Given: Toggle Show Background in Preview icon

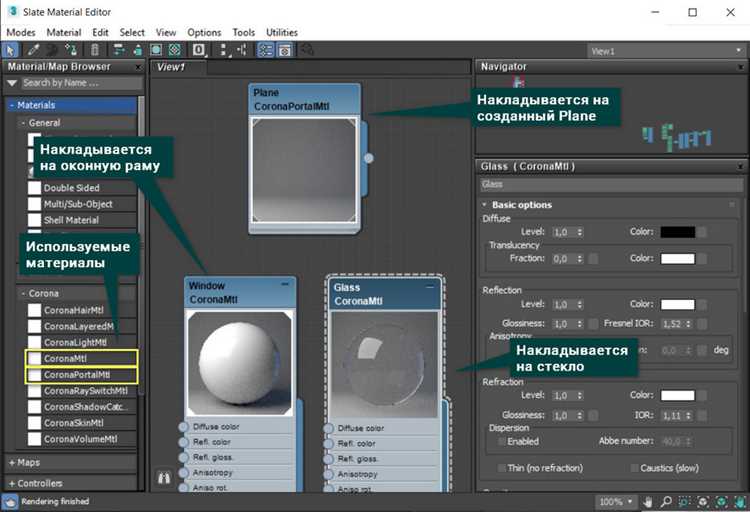Looking at the screenshot, I should (175, 50).
